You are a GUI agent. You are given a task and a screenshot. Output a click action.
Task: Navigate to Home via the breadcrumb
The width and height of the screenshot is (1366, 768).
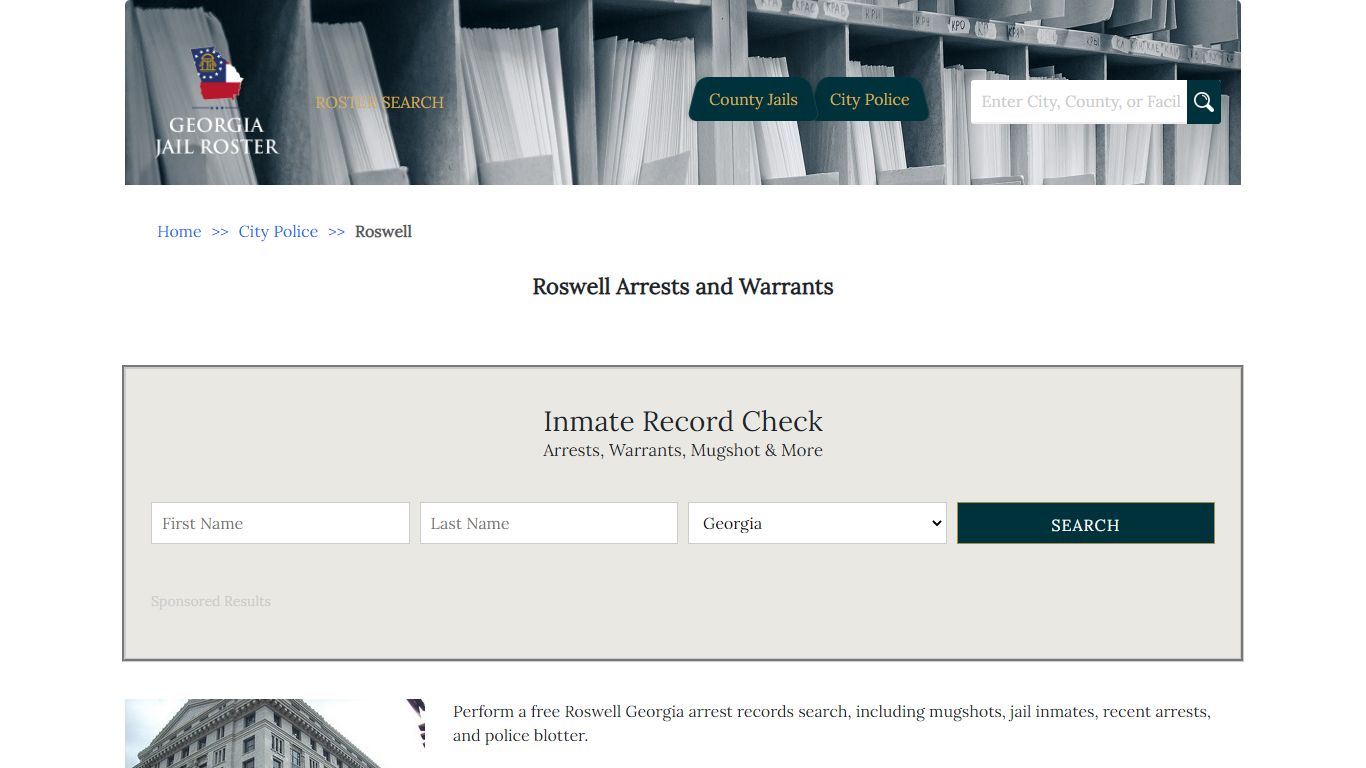coord(179,231)
